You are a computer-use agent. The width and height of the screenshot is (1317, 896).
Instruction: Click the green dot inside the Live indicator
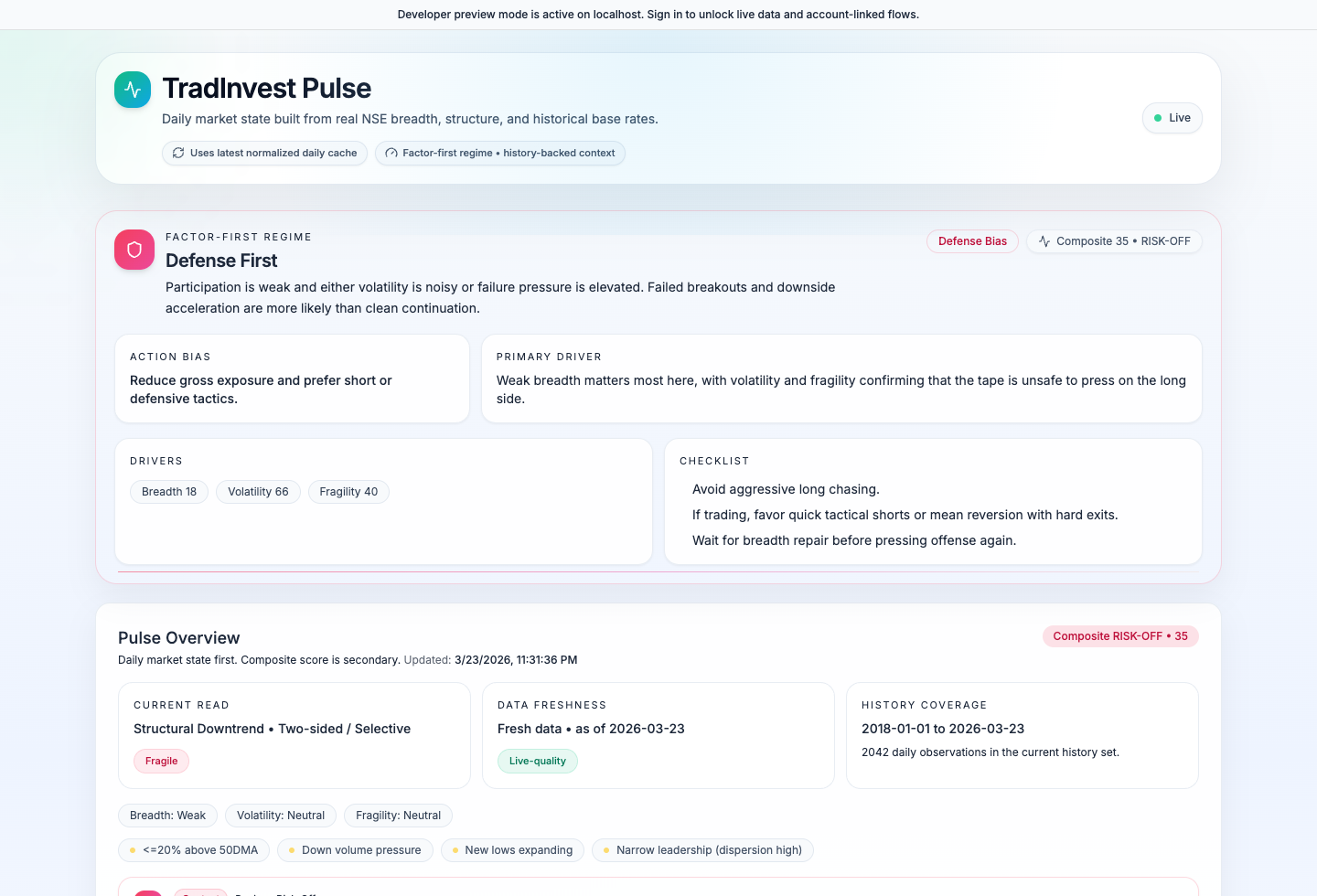click(1160, 118)
